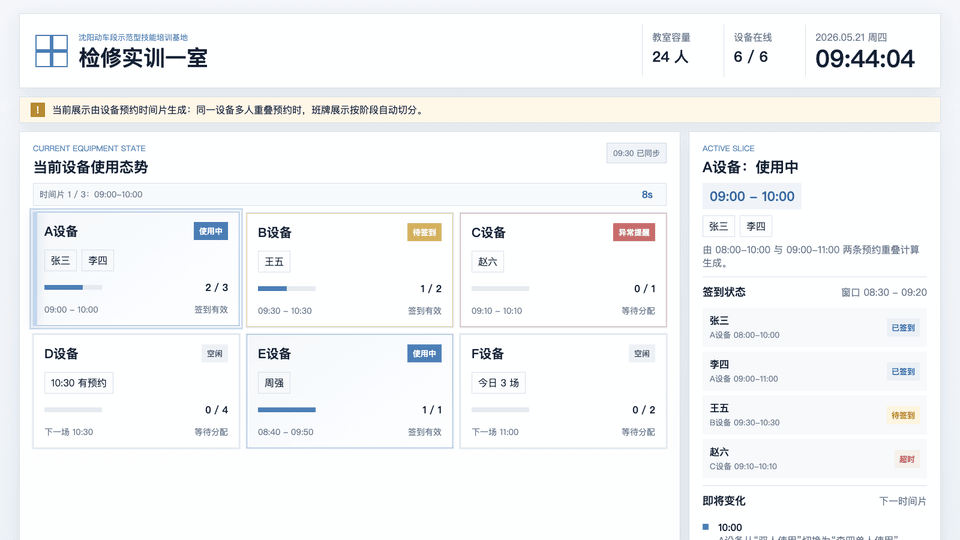The height and width of the screenshot is (540, 960).
Task: Open 李四 A设备 09:00–11:00 row
Action: 814,372
